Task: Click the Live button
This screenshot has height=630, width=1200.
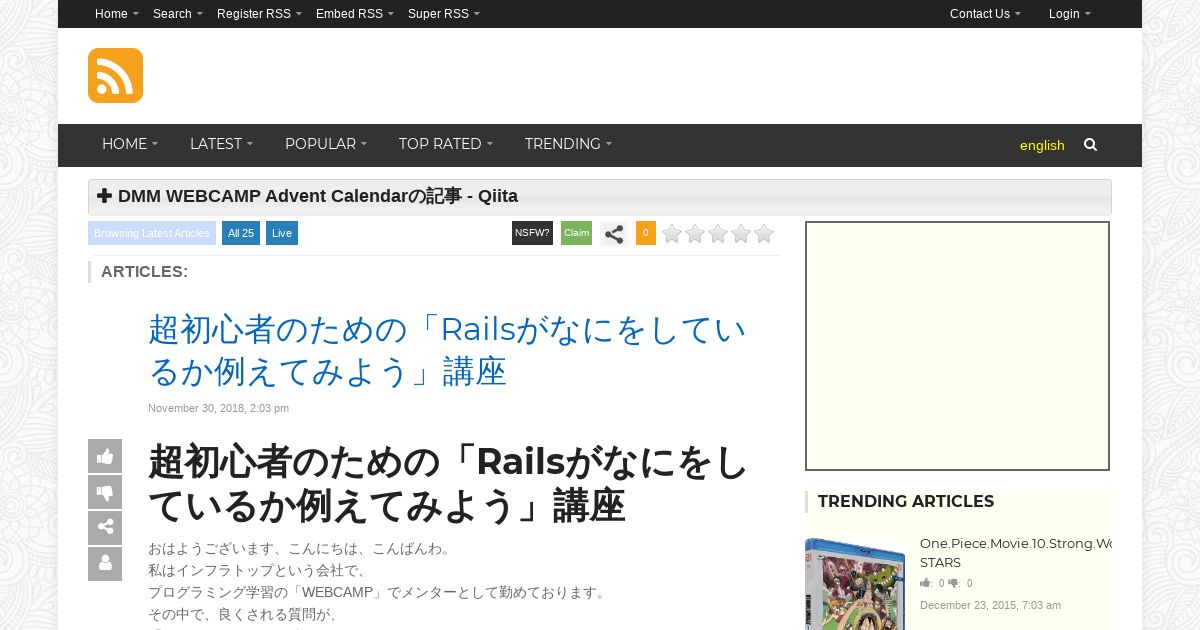Action: pyautogui.click(x=282, y=233)
